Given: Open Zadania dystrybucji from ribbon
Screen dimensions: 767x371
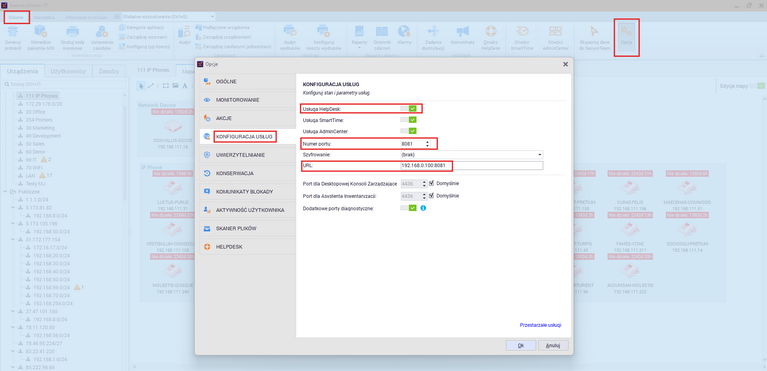Looking at the screenshot, I should (433, 38).
